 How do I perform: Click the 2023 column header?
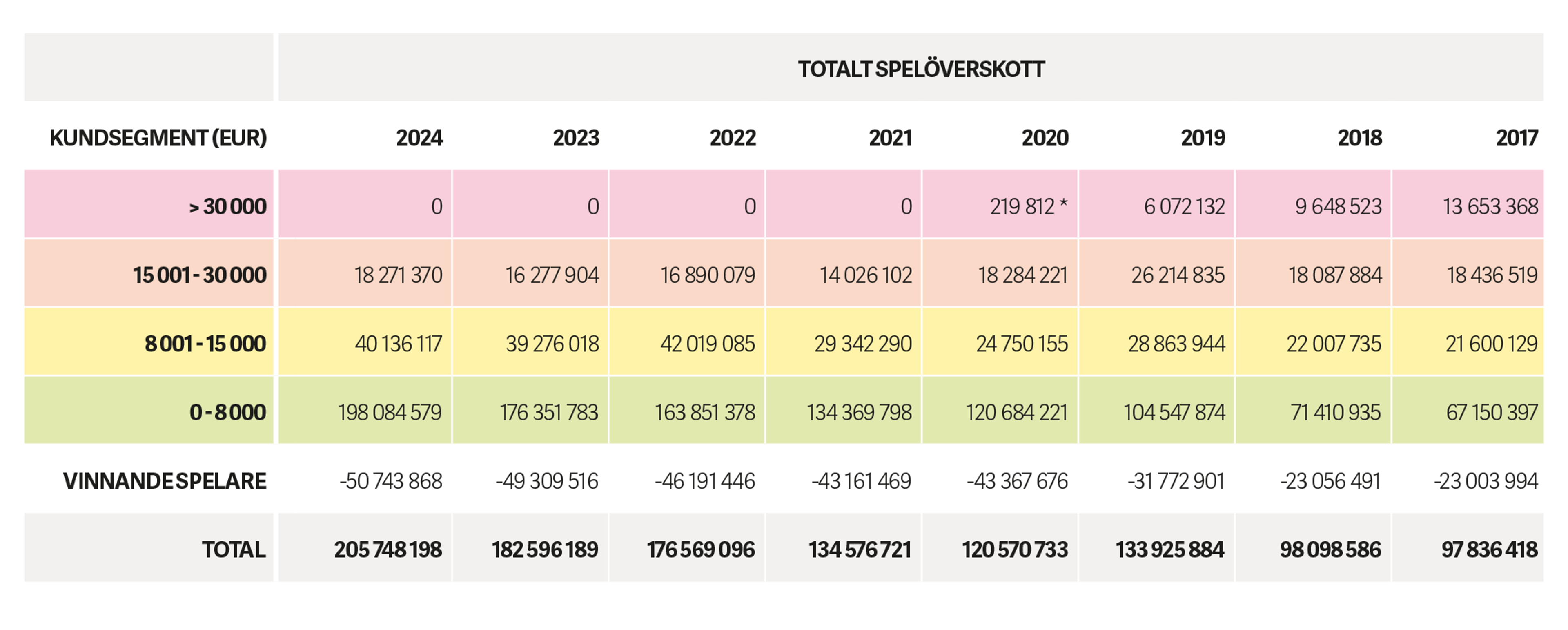point(576,139)
